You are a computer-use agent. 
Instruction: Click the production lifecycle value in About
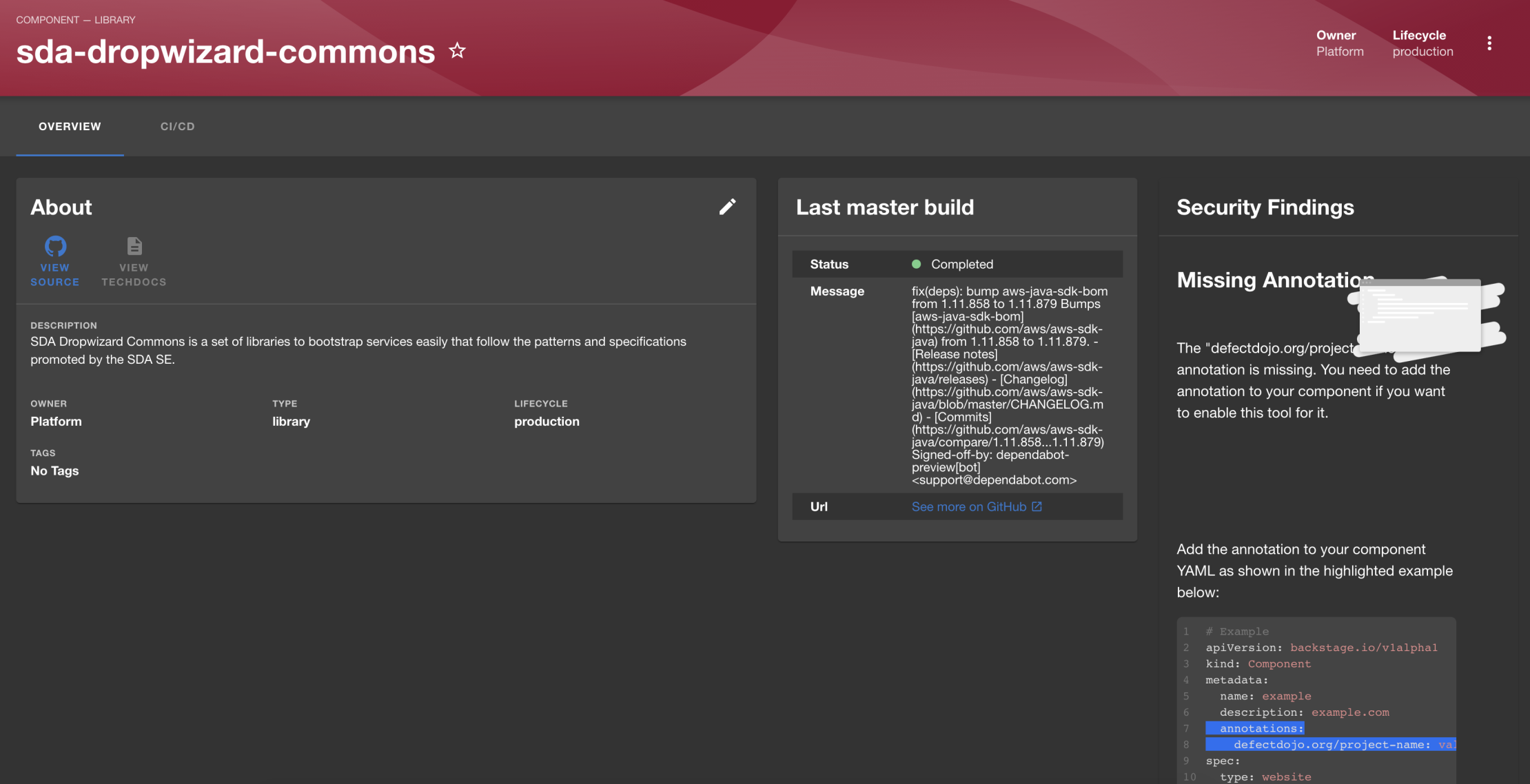(547, 421)
